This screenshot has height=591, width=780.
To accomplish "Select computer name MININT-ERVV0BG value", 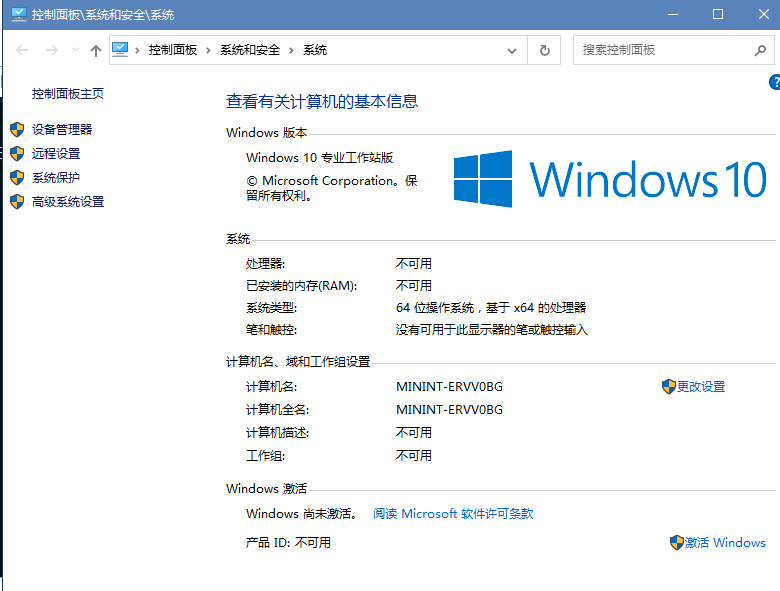I will click(x=449, y=387).
